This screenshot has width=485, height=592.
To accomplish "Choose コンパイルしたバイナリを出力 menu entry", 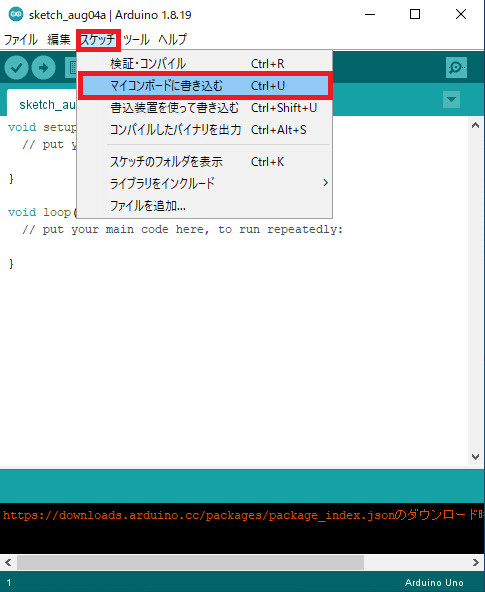I will tap(205, 130).
